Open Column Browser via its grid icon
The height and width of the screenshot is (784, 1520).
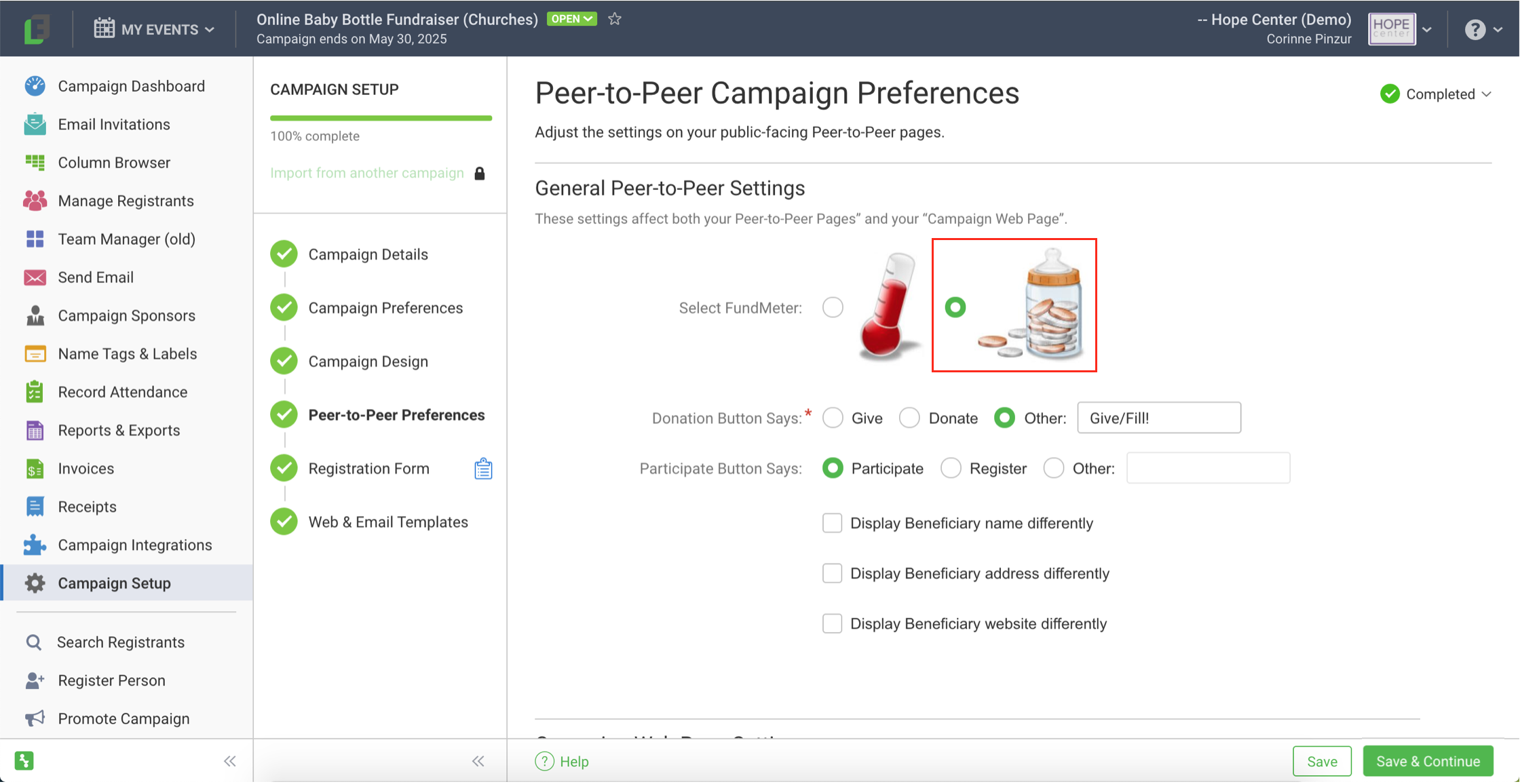(x=35, y=163)
